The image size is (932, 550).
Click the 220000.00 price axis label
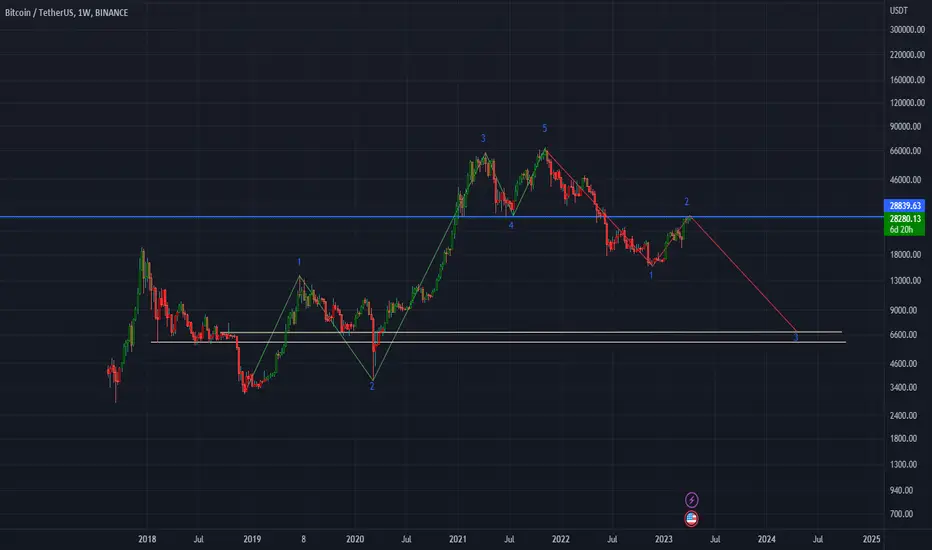(907, 55)
